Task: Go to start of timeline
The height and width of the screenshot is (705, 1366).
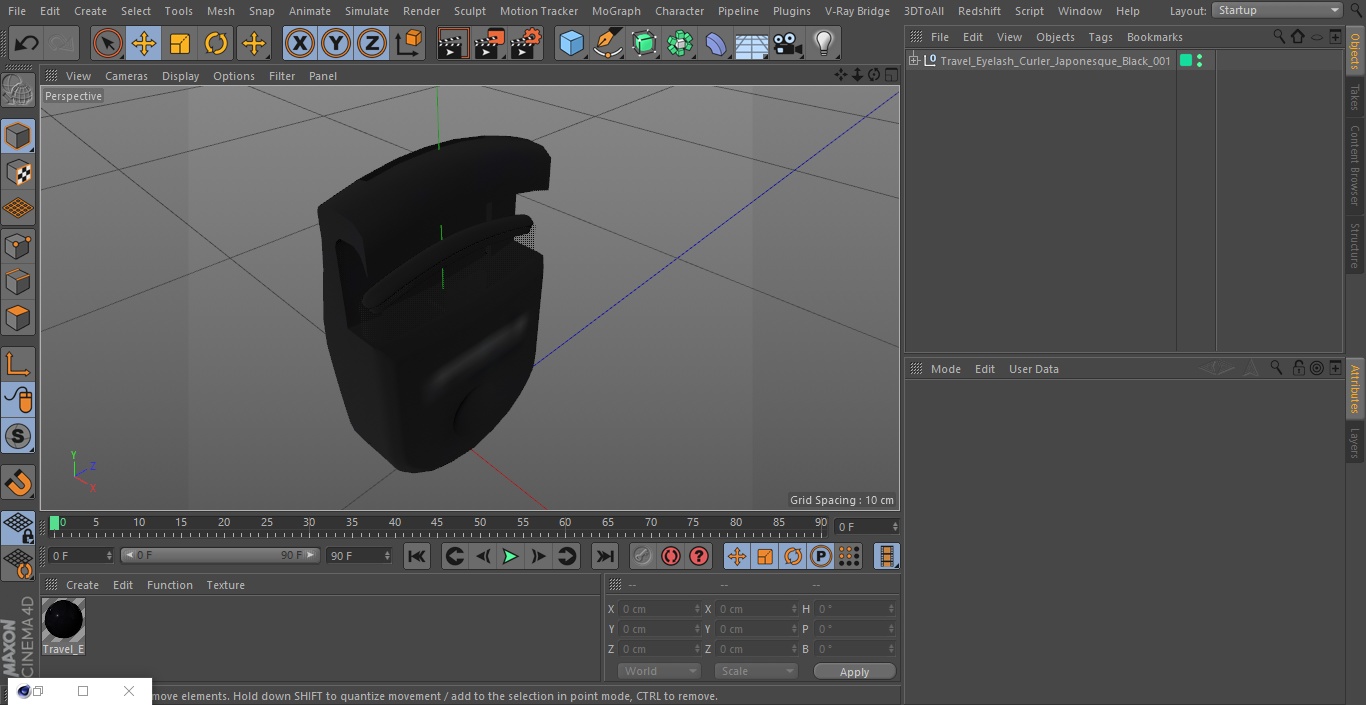Action: [417, 556]
